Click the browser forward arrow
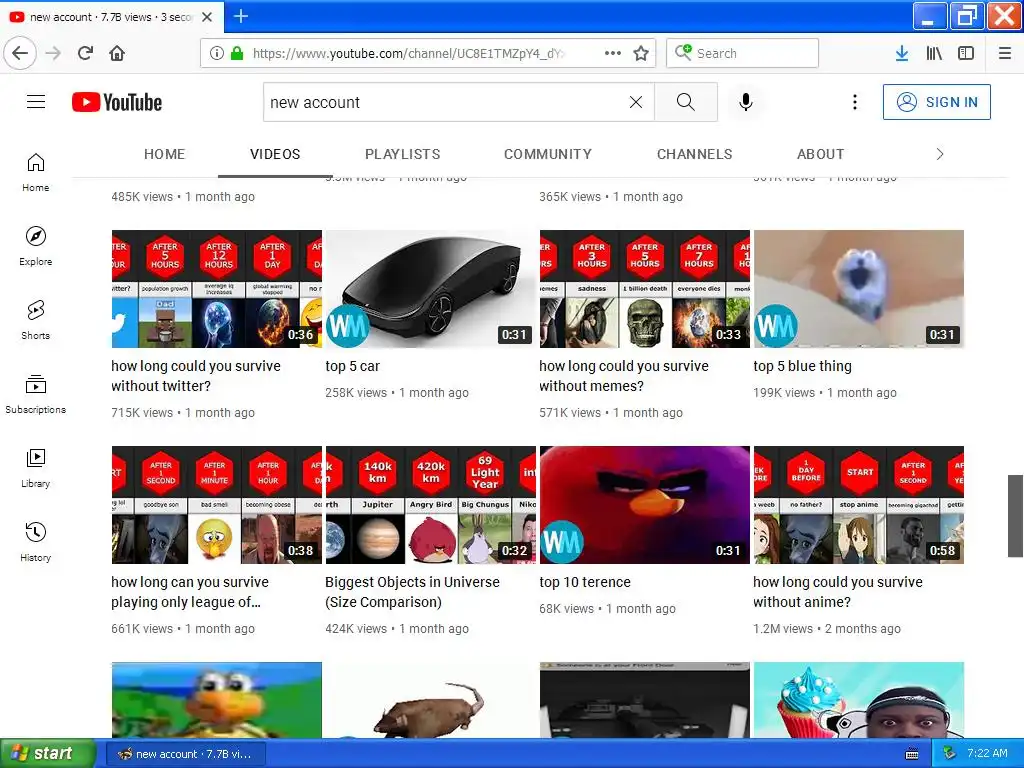Screen dimensions: 1024x768 [53, 53]
